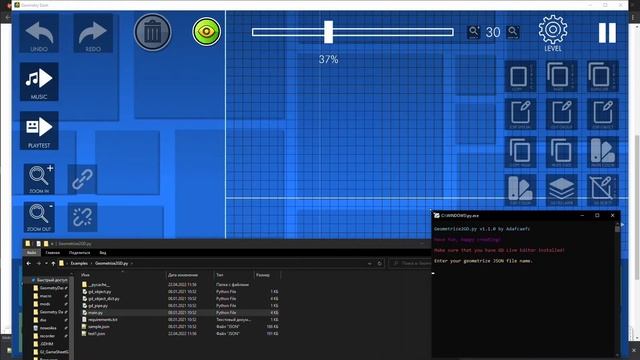Open File tab in Explorer ribbon
The height and width of the screenshot is (360, 640).
[x=31, y=253]
